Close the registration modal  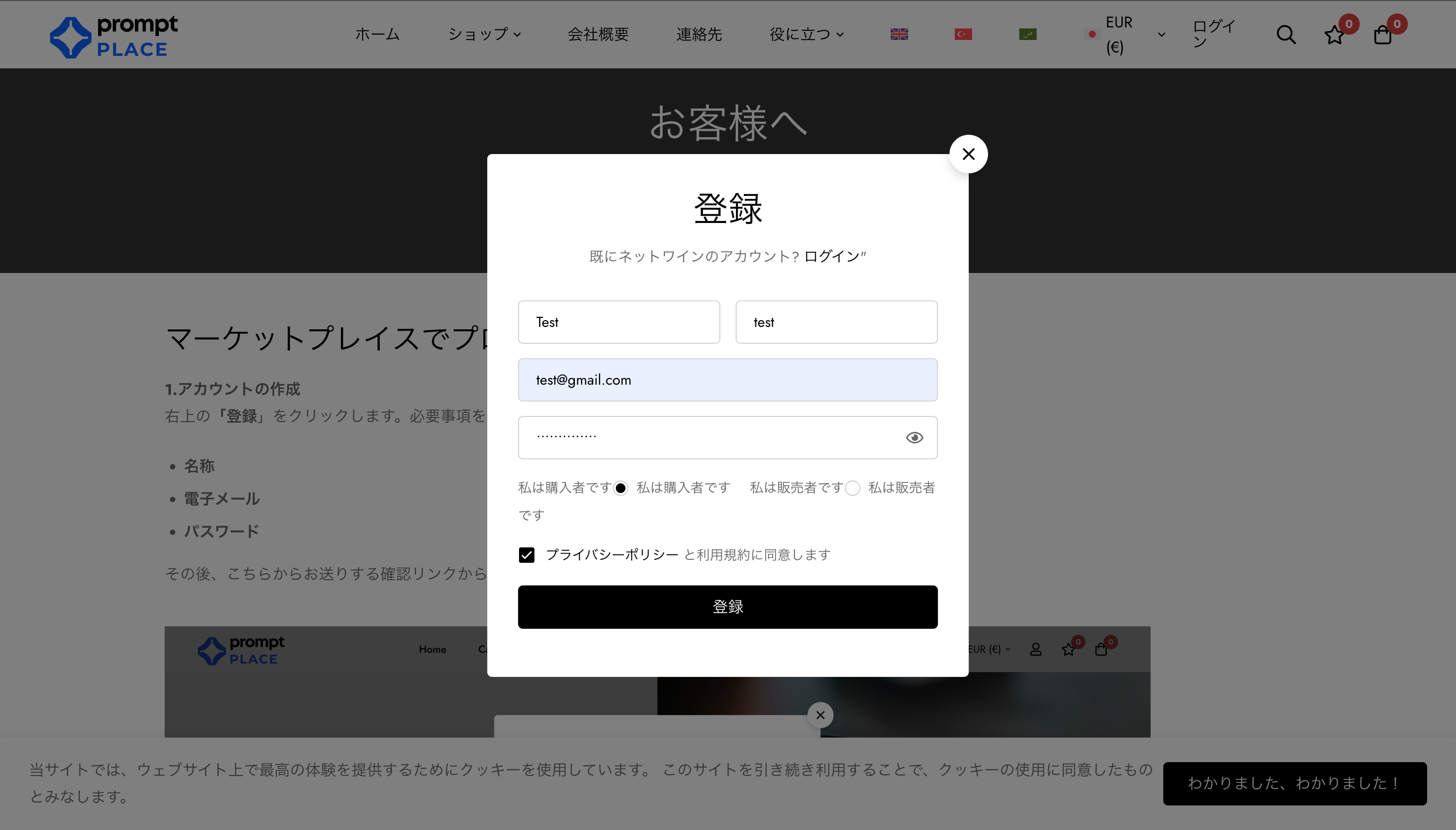click(x=968, y=154)
